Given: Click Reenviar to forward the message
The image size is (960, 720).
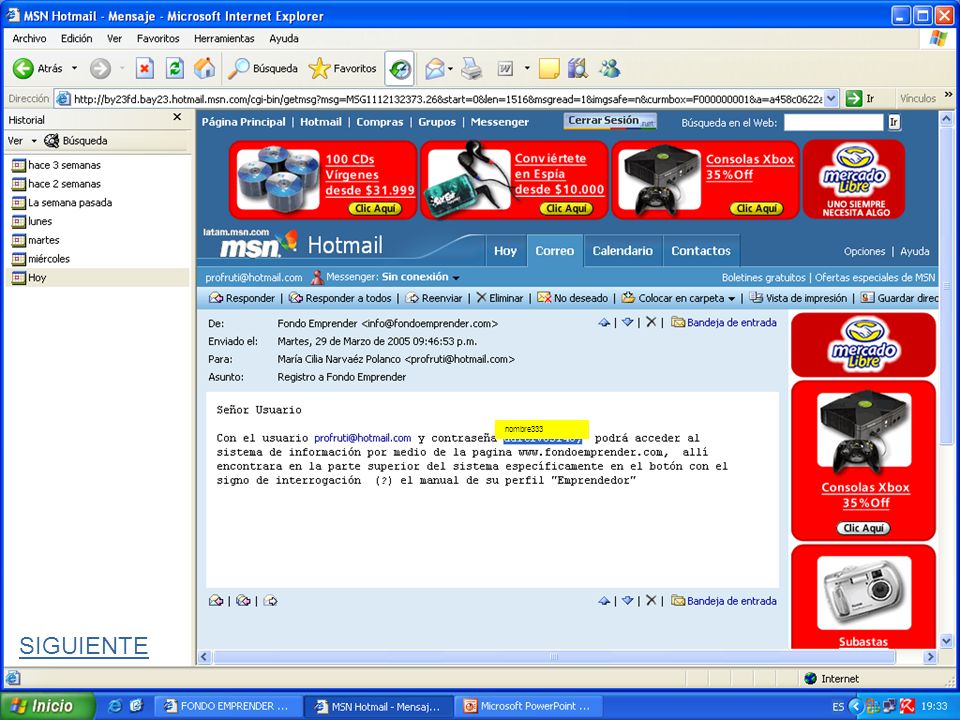Looking at the screenshot, I should point(434,298).
